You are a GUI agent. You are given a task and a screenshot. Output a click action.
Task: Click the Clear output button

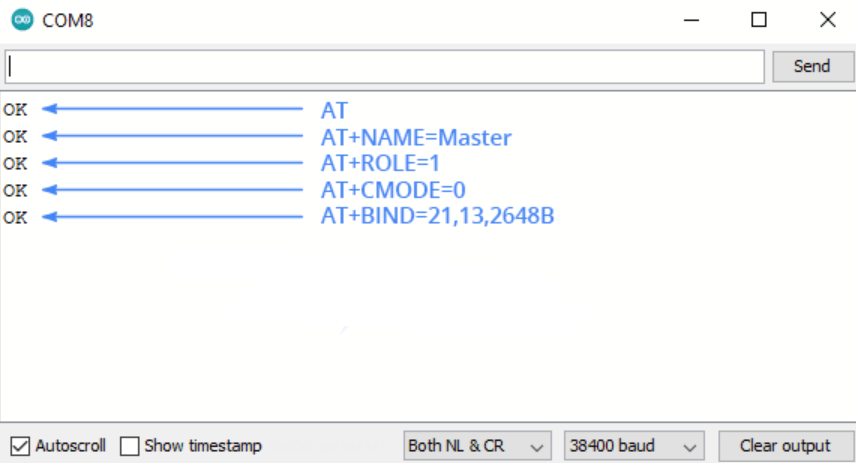tap(784, 446)
